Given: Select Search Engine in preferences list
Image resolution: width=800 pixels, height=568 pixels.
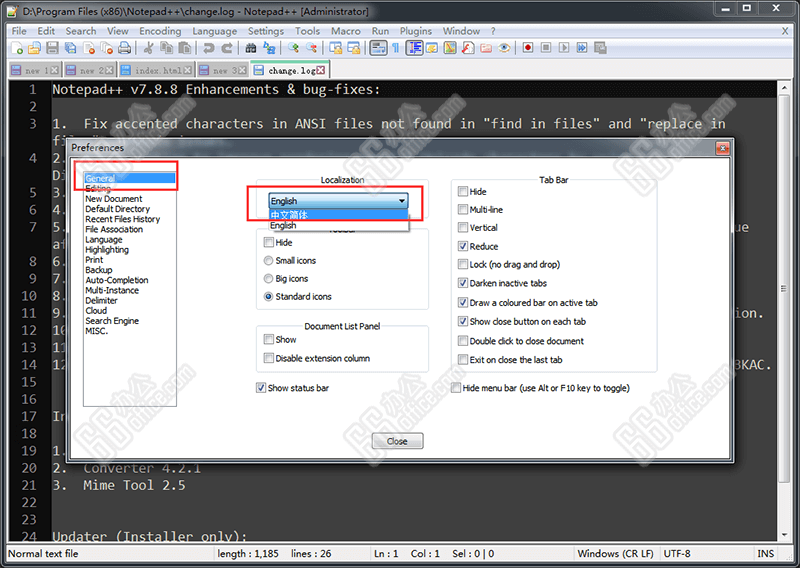Looking at the screenshot, I should click(112, 321).
